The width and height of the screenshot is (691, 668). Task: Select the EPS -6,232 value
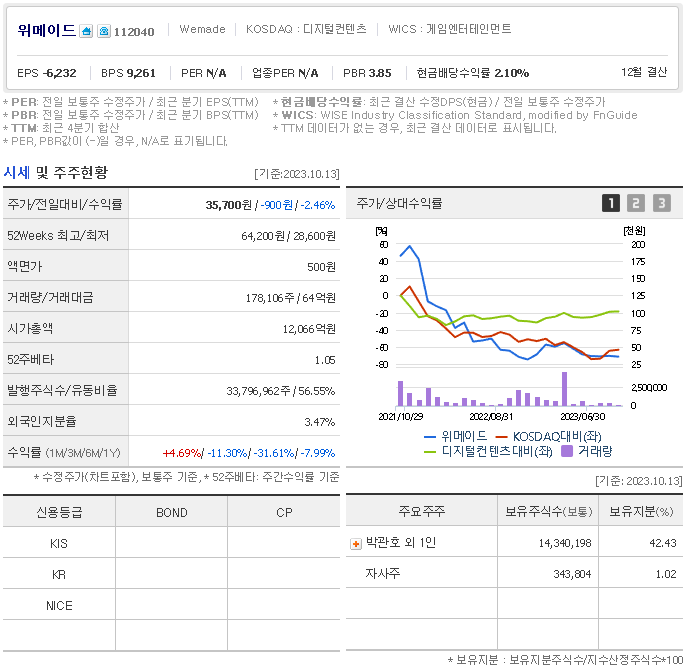(47, 73)
